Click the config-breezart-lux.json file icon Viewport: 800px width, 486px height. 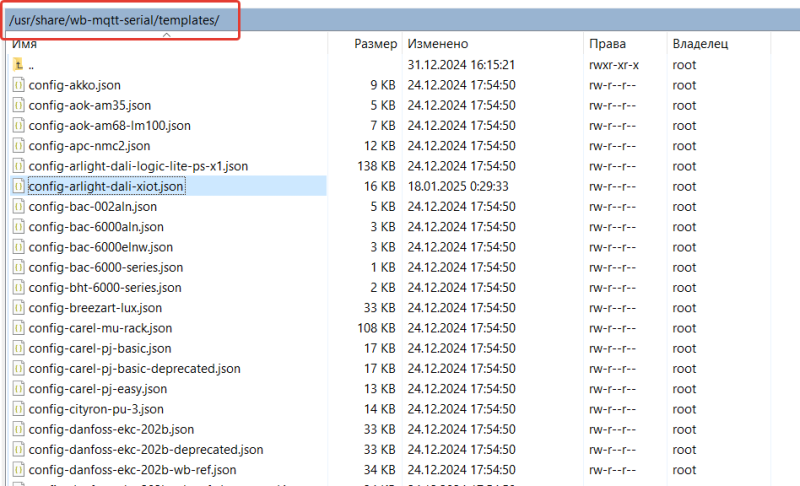18,308
